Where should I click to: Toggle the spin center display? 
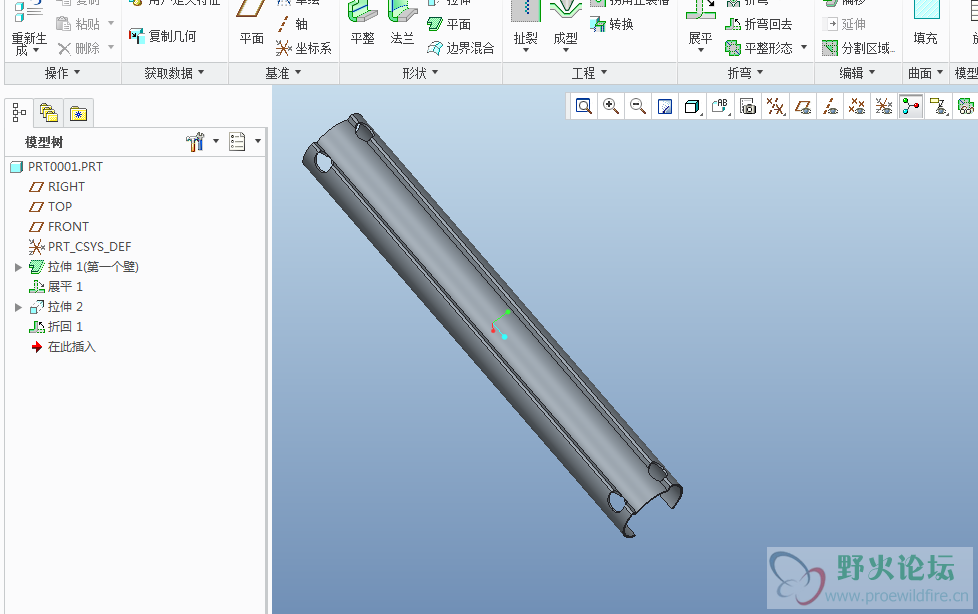coord(911,107)
